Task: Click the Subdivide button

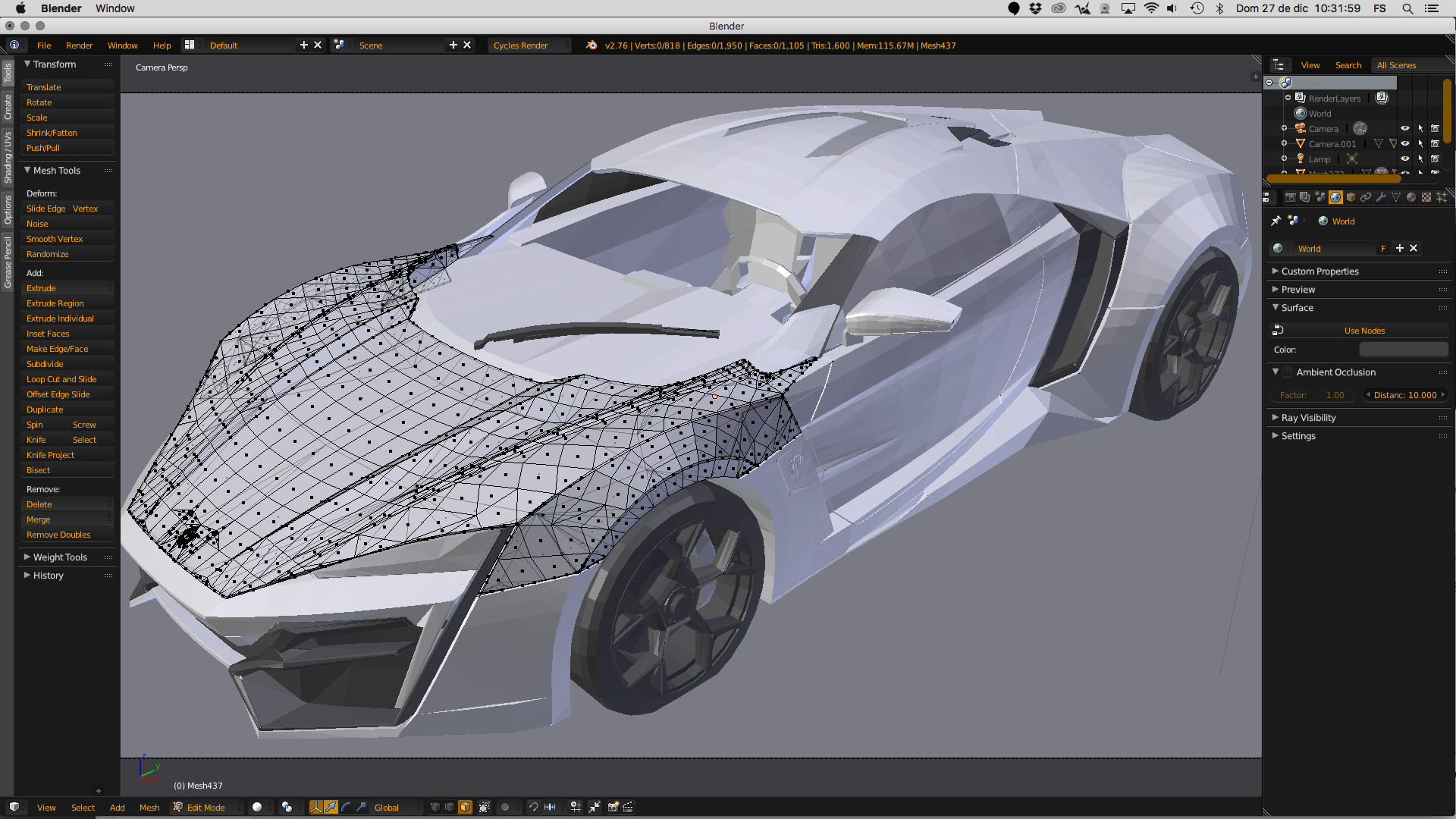Action: pos(45,364)
